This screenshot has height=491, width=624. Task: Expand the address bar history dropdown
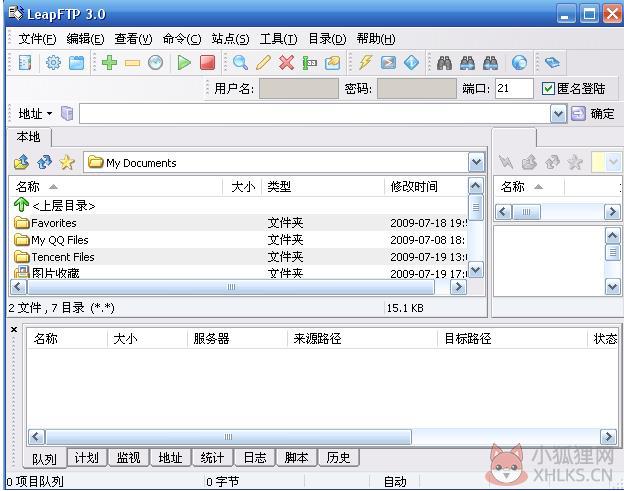point(558,114)
